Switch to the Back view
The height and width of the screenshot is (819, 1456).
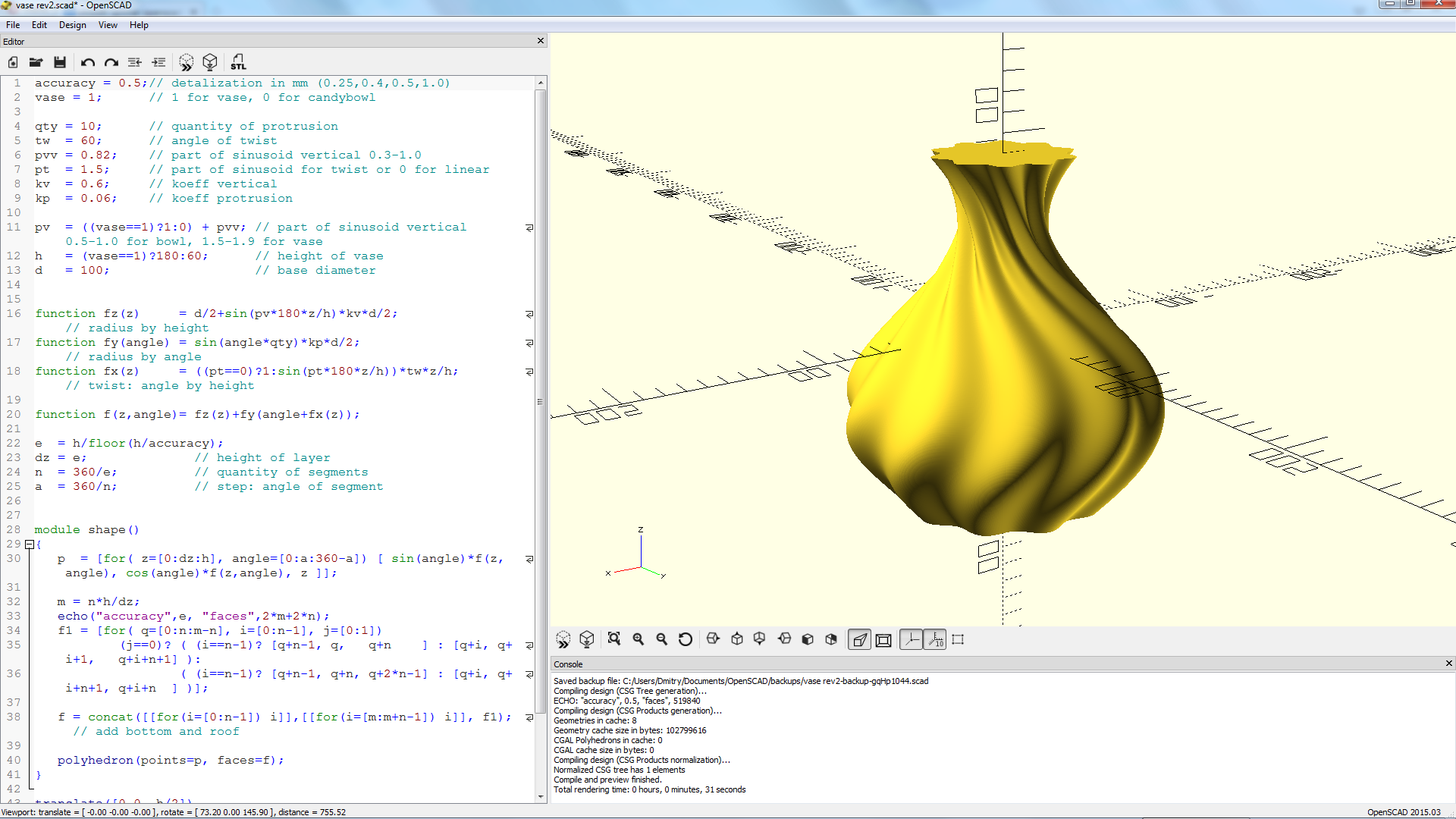831,639
